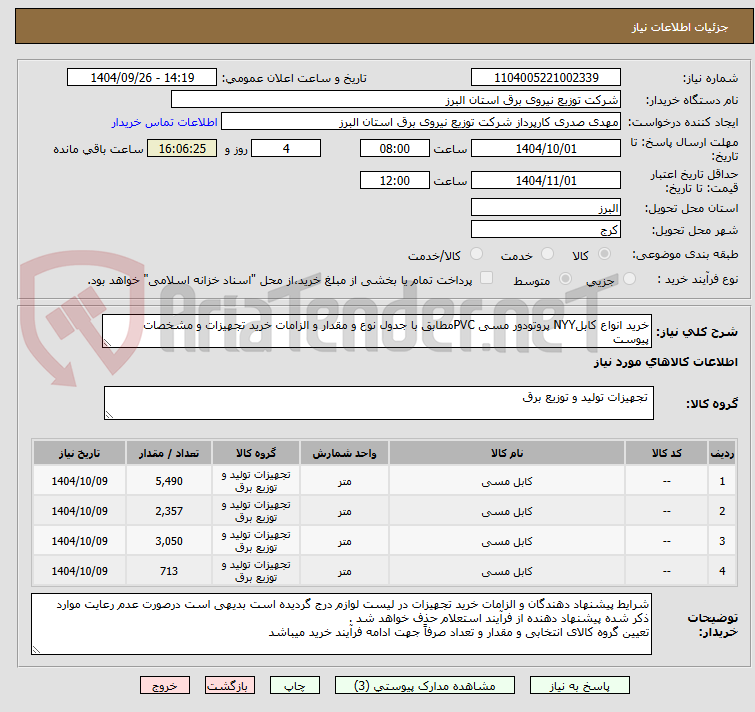Click date 1404/10/09 in row 2
The width and height of the screenshot is (755, 712).
click(x=79, y=511)
